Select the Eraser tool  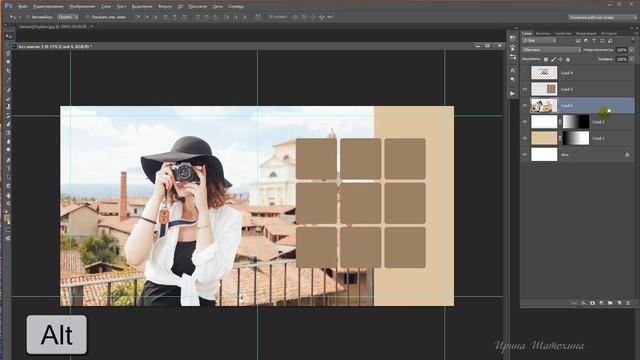click(8, 124)
